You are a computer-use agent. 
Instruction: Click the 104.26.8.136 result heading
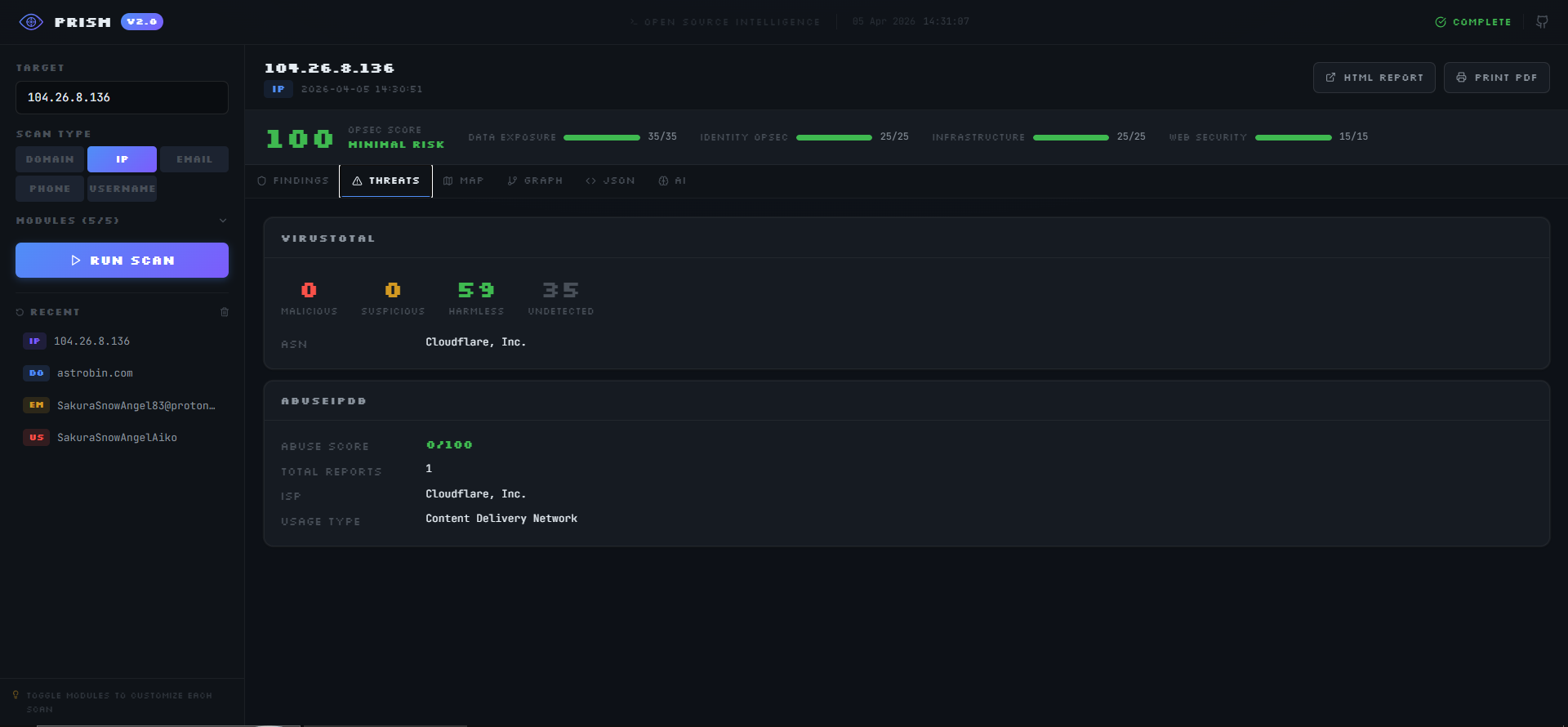(329, 68)
